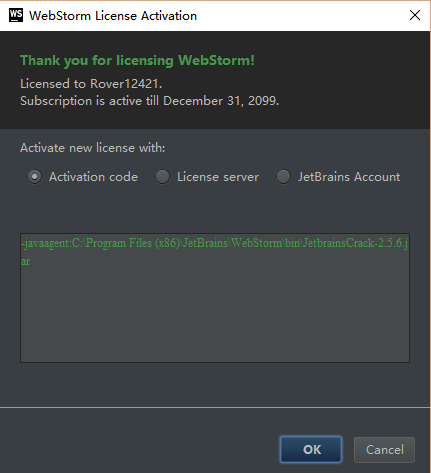Select the Activation code radio button
Screen dimensions: 431x473
tap(34, 177)
